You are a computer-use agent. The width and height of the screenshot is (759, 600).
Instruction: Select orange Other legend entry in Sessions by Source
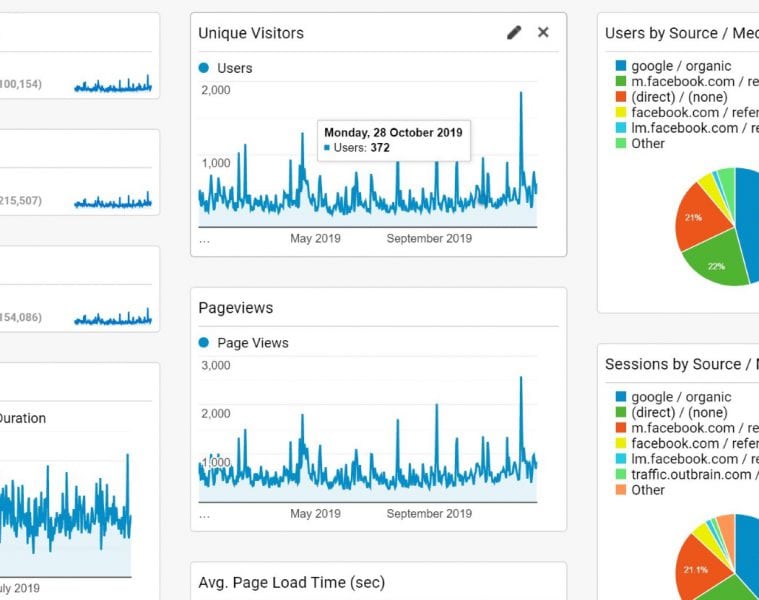(647, 490)
